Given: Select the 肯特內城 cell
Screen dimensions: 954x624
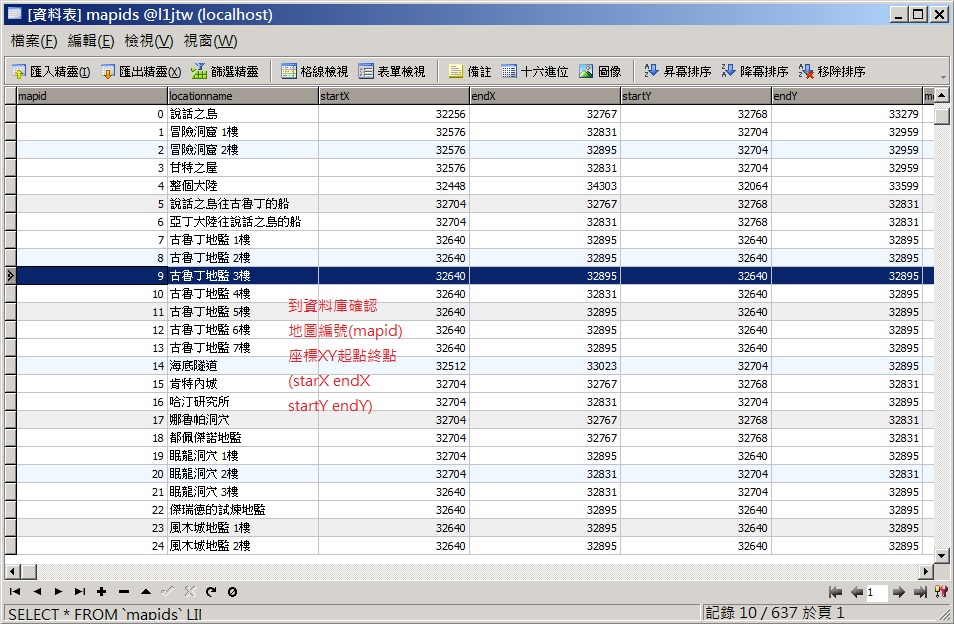Looking at the screenshot, I should pos(243,384).
